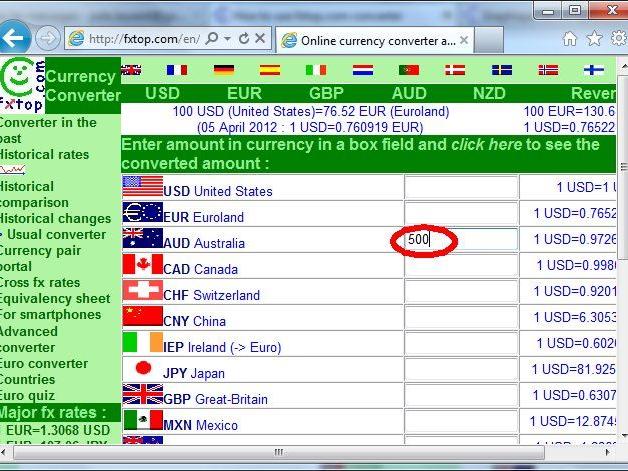Click the USD United States amount field
628x471 pixels.
tap(461, 188)
